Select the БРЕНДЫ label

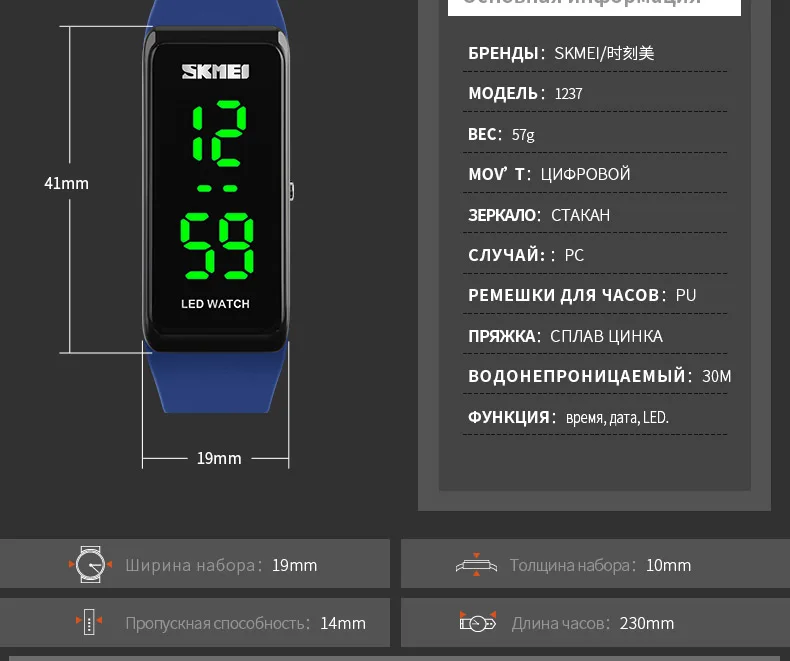click(503, 53)
